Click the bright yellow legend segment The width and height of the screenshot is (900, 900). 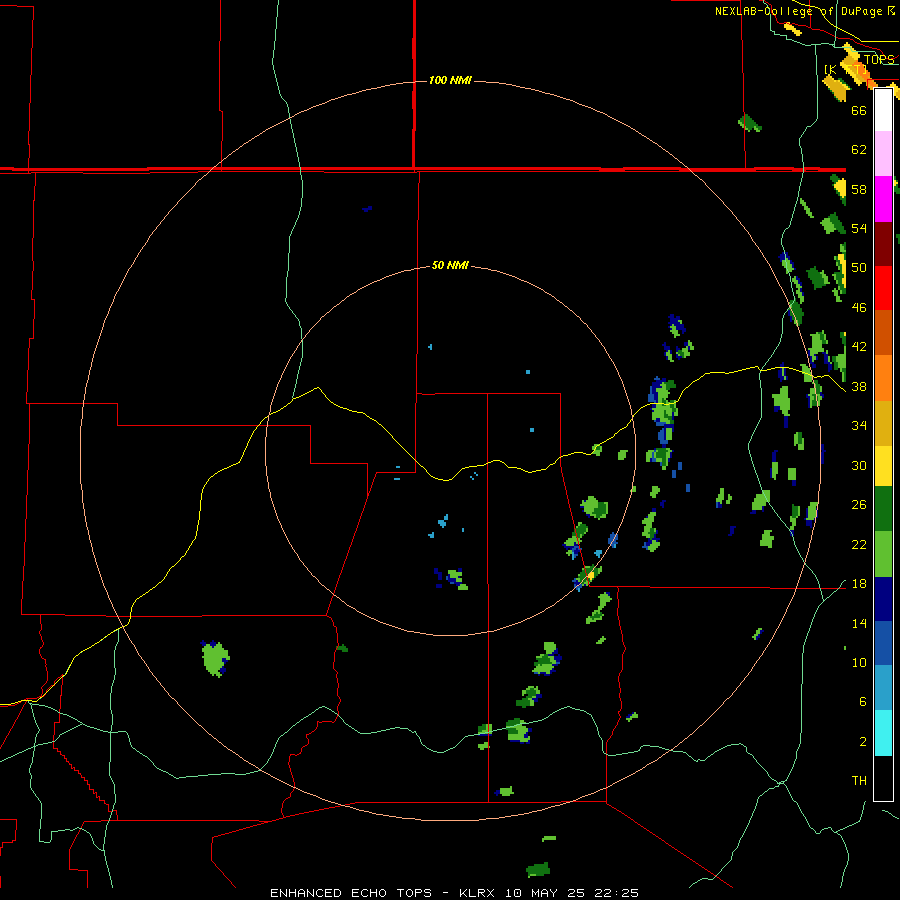tap(883, 466)
